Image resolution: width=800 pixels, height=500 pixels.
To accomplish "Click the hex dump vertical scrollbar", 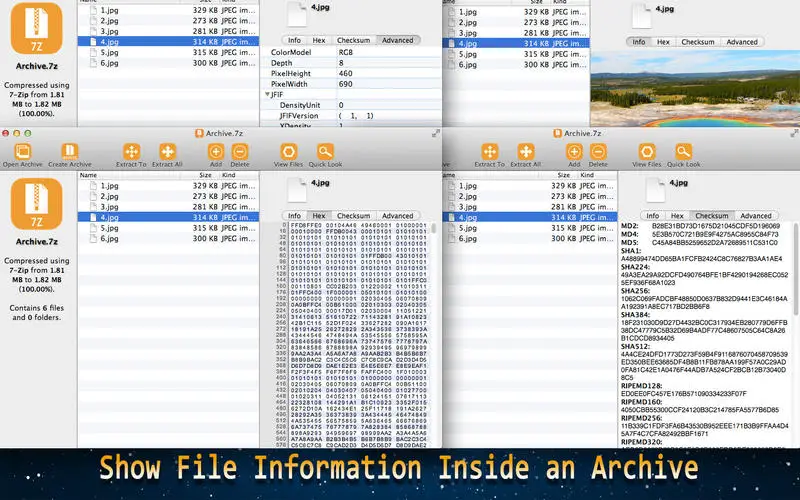I will pyautogui.click(x=434, y=228).
